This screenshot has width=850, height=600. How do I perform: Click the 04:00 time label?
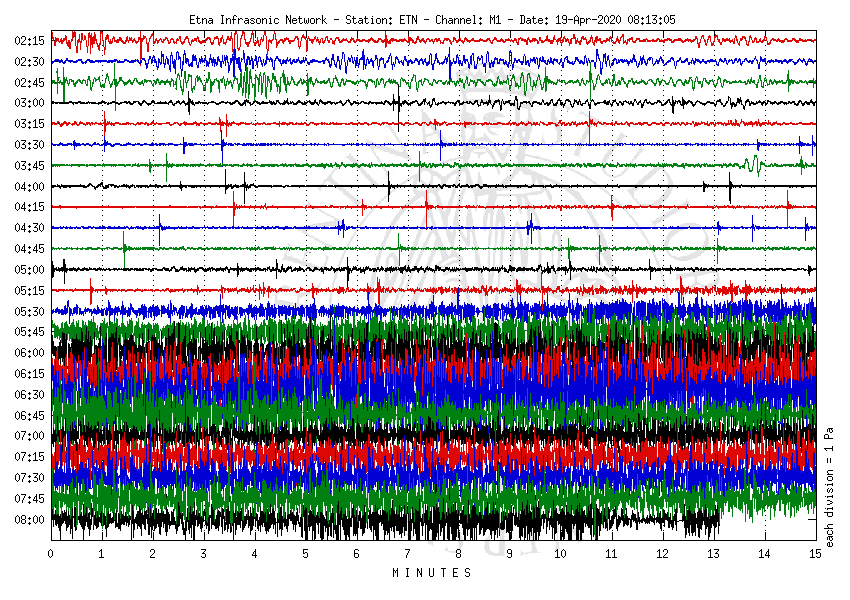pos(29,186)
